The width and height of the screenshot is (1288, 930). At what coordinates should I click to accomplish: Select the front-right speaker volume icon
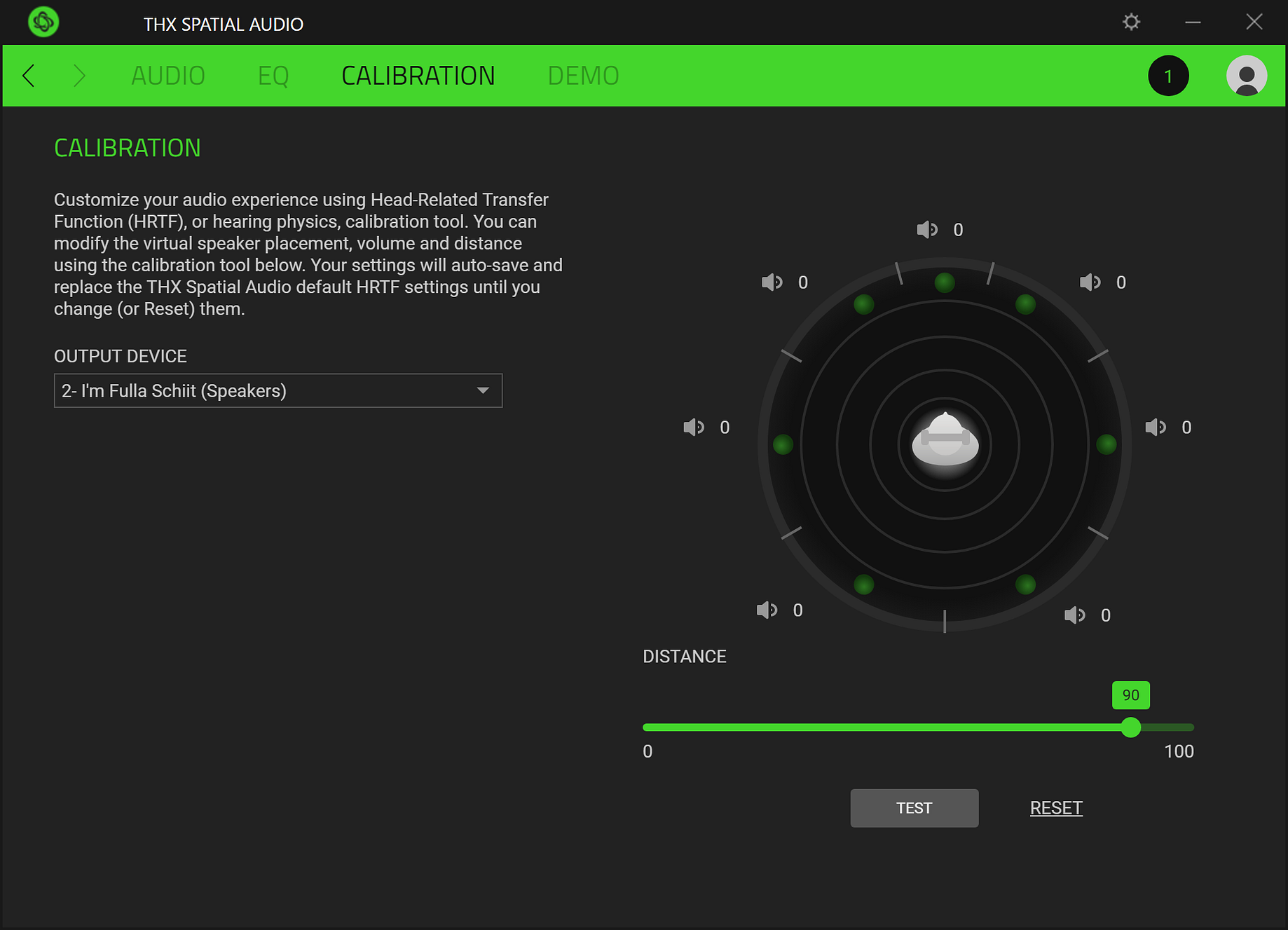tap(1089, 282)
